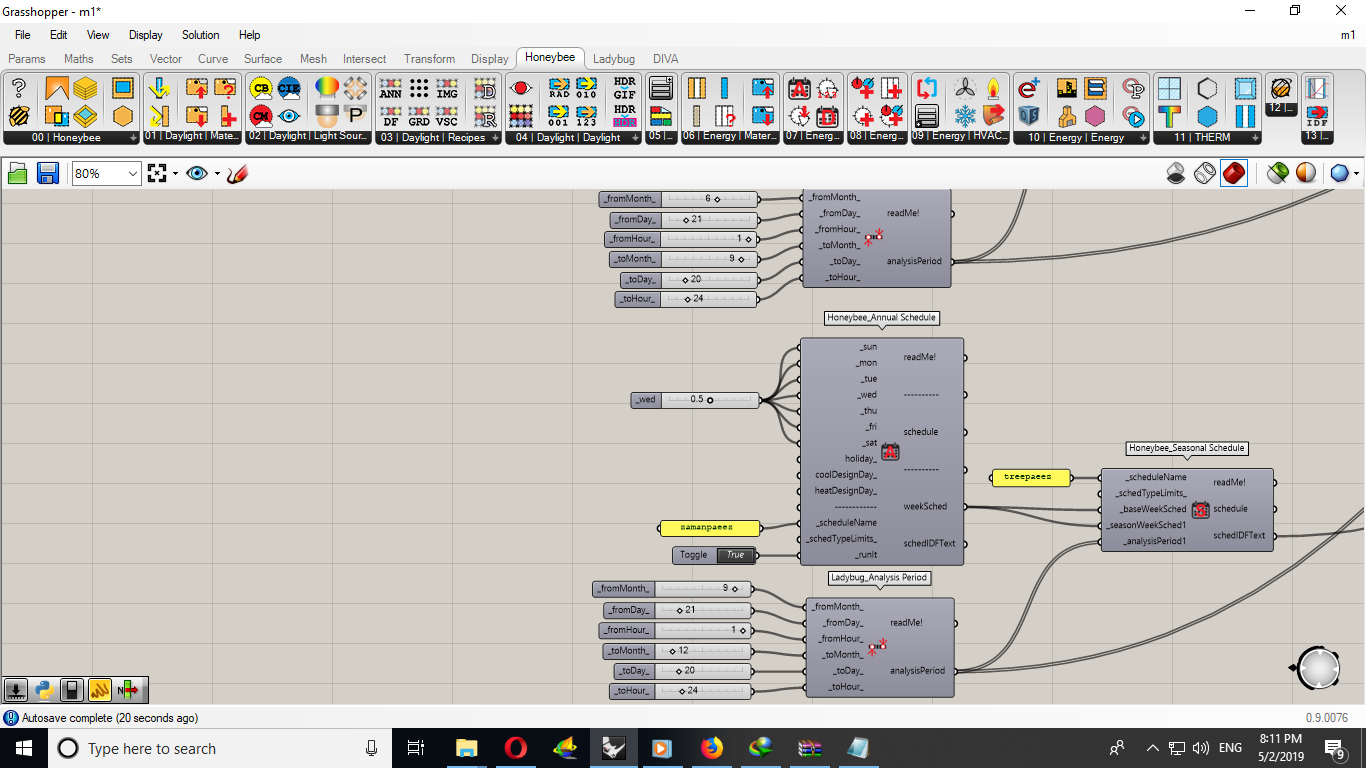Open the named views eye dropdown arrow
Screen dimensions: 1366x768
(217, 174)
